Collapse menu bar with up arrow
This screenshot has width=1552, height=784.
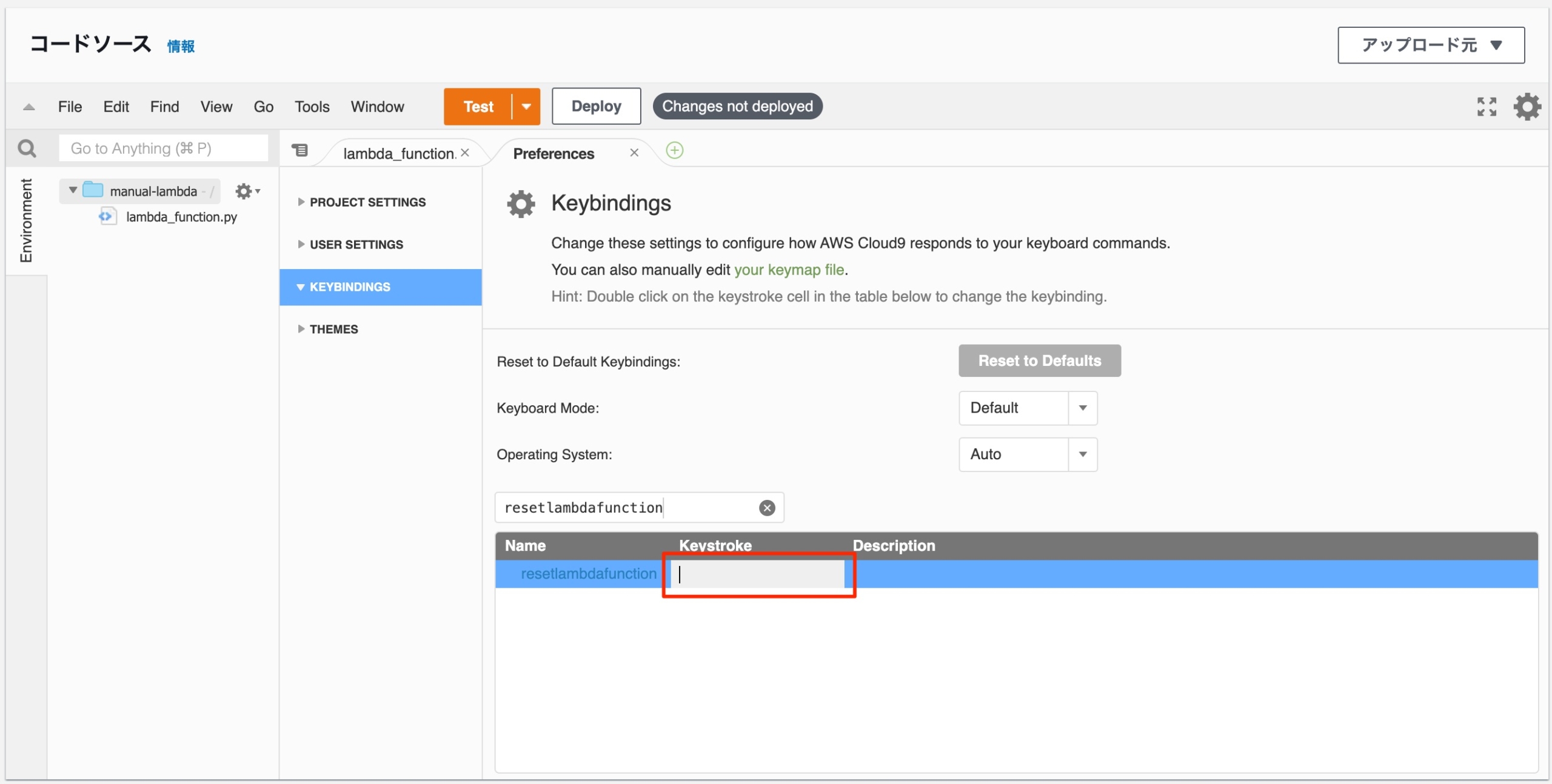point(28,107)
